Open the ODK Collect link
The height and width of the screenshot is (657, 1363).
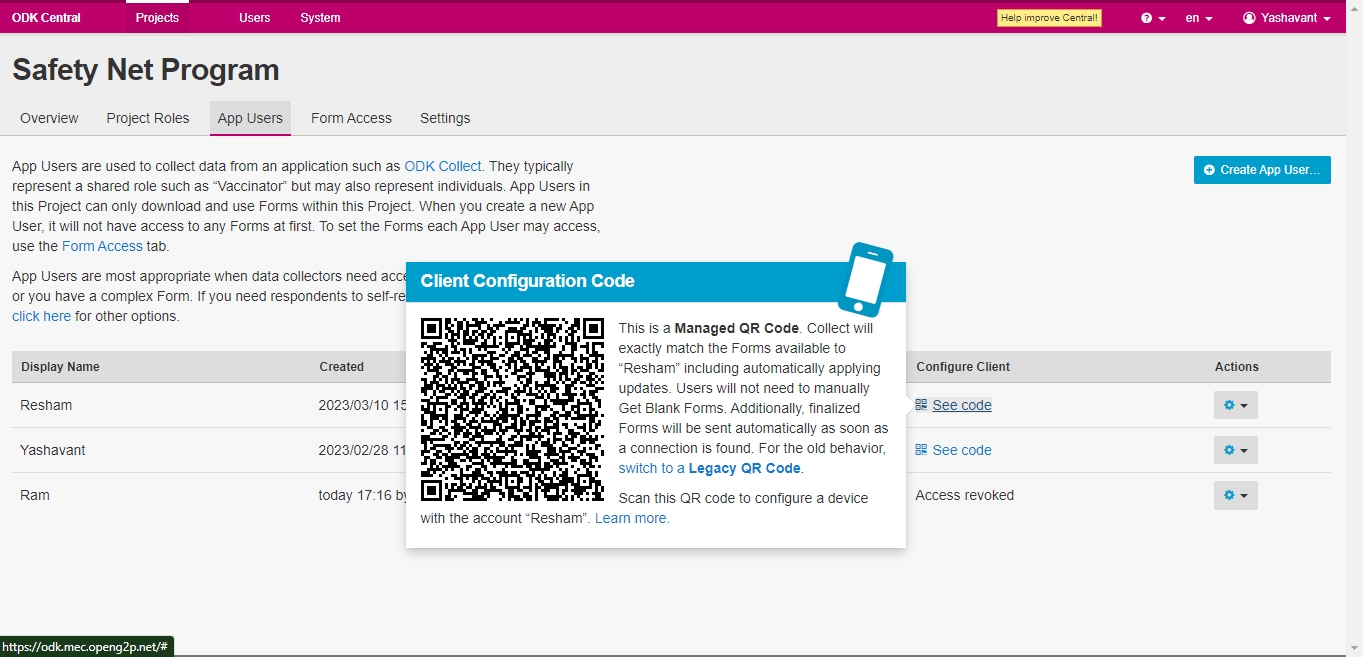[442, 166]
